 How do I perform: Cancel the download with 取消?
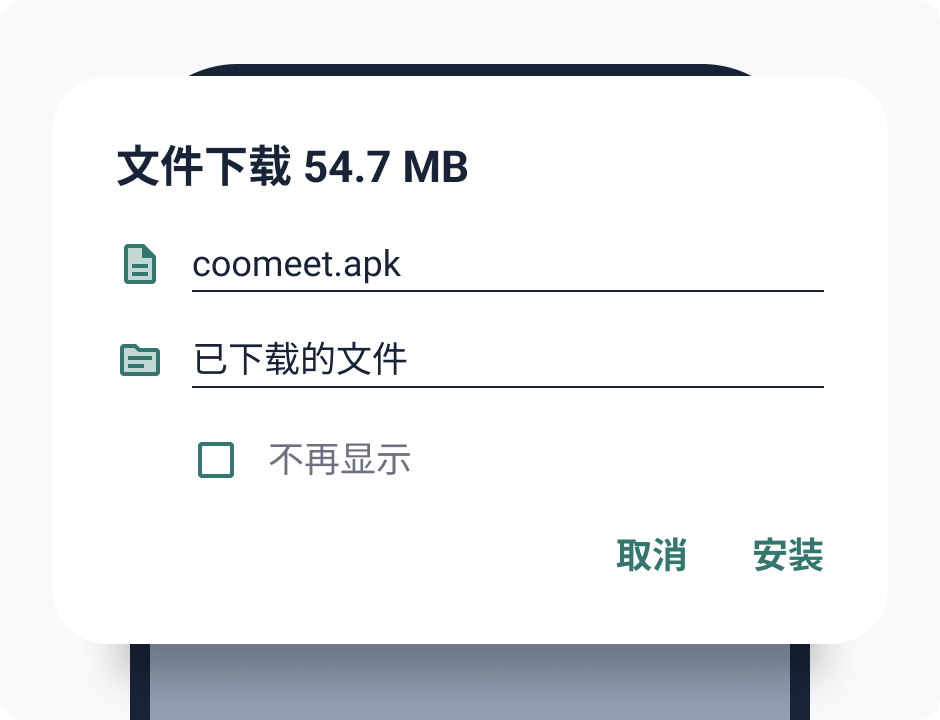pyautogui.click(x=652, y=555)
